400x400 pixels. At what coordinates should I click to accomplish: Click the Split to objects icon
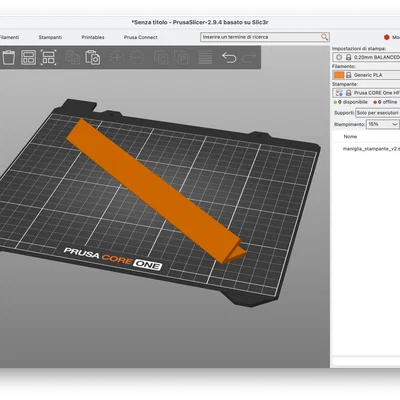pos(161,57)
